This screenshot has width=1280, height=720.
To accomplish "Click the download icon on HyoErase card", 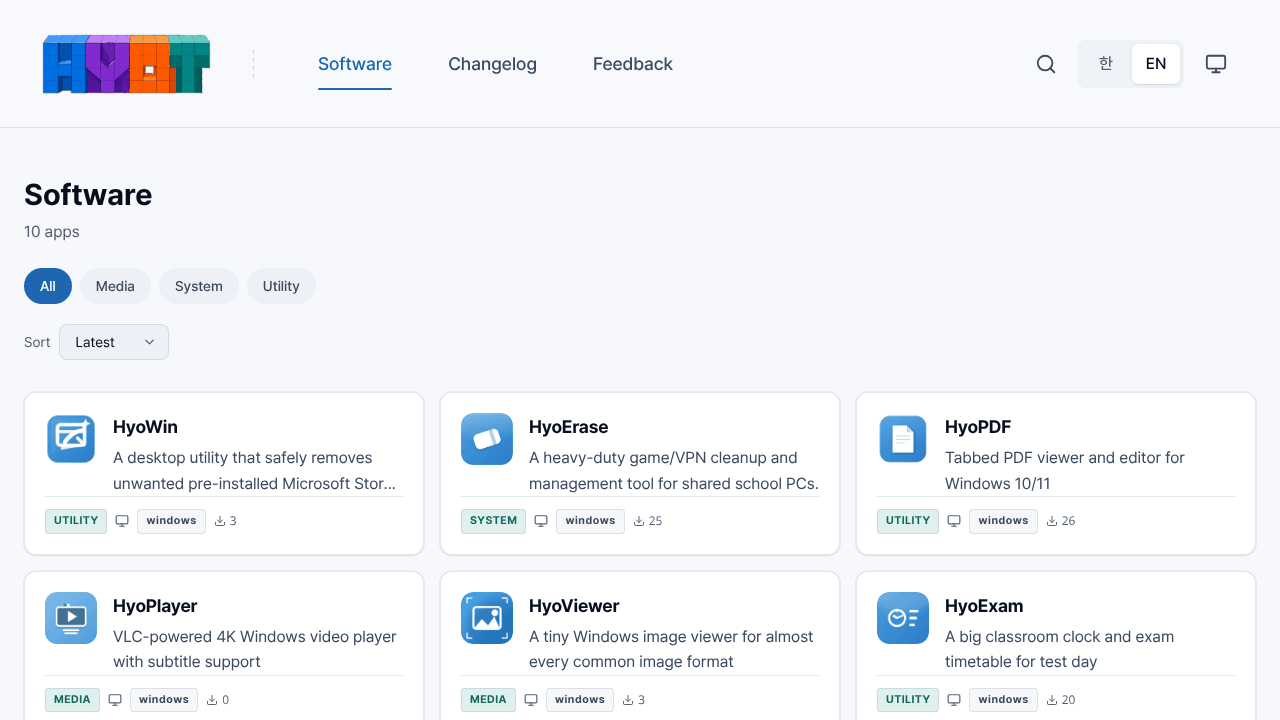I will [639, 521].
